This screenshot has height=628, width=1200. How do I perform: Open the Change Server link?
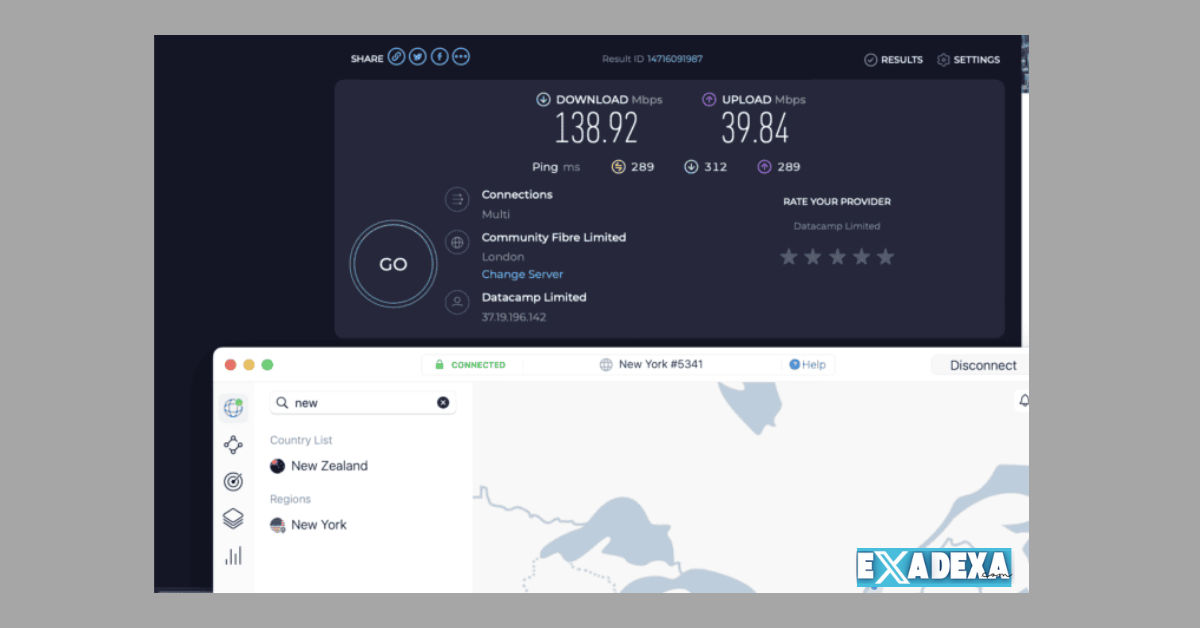click(x=522, y=274)
